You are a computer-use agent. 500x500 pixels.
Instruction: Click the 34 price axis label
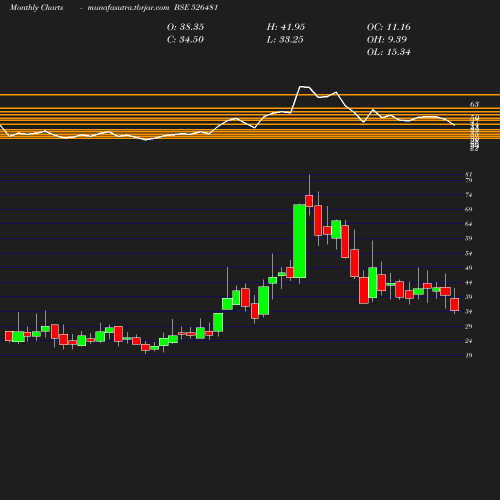[x=469, y=312]
